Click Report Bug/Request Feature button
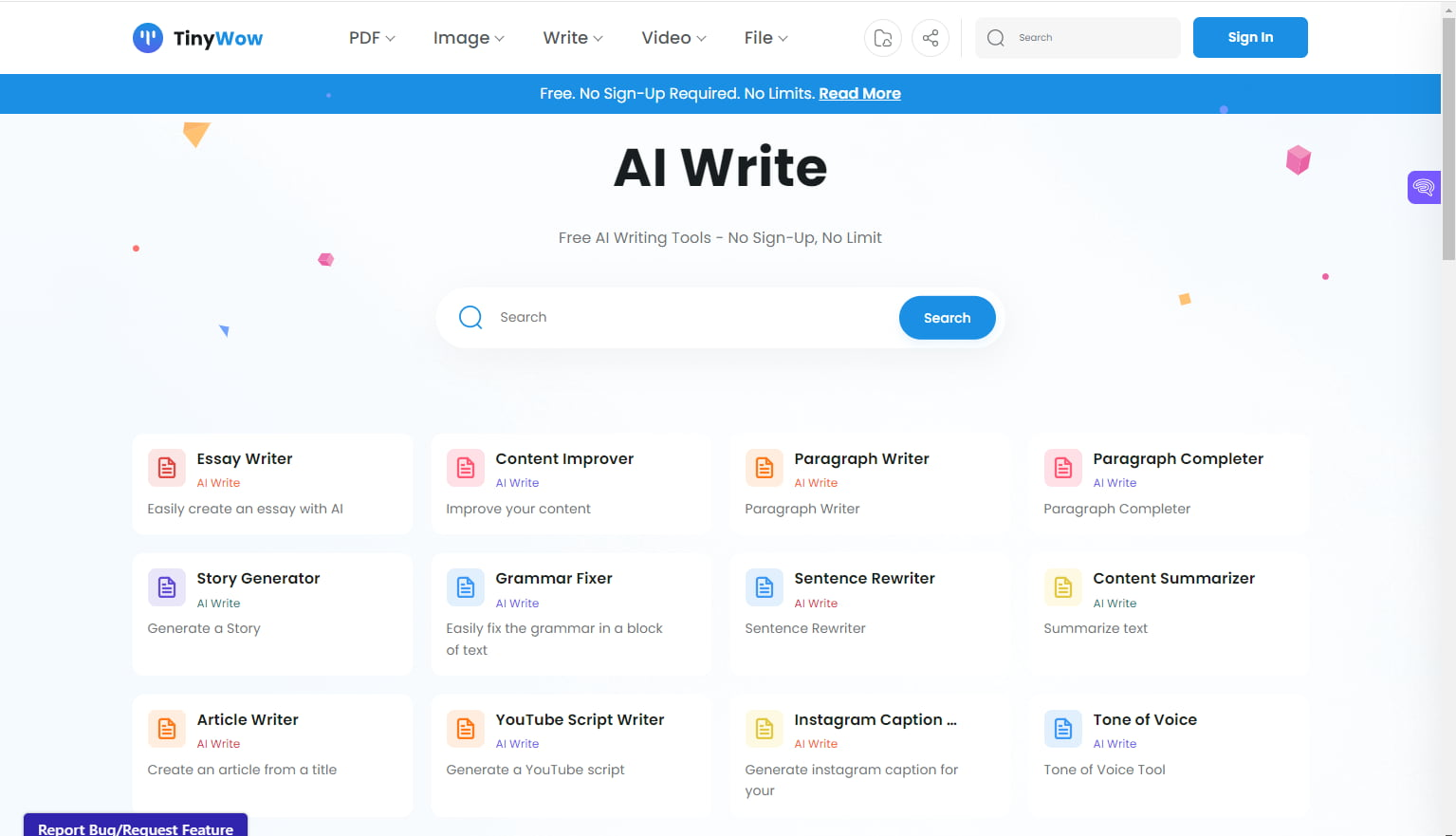Screen dimensions: 1456x836 coord(136,826)
